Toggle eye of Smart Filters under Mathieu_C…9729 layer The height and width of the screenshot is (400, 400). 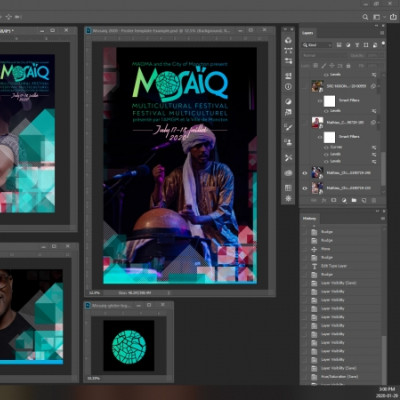pos(320,137)
